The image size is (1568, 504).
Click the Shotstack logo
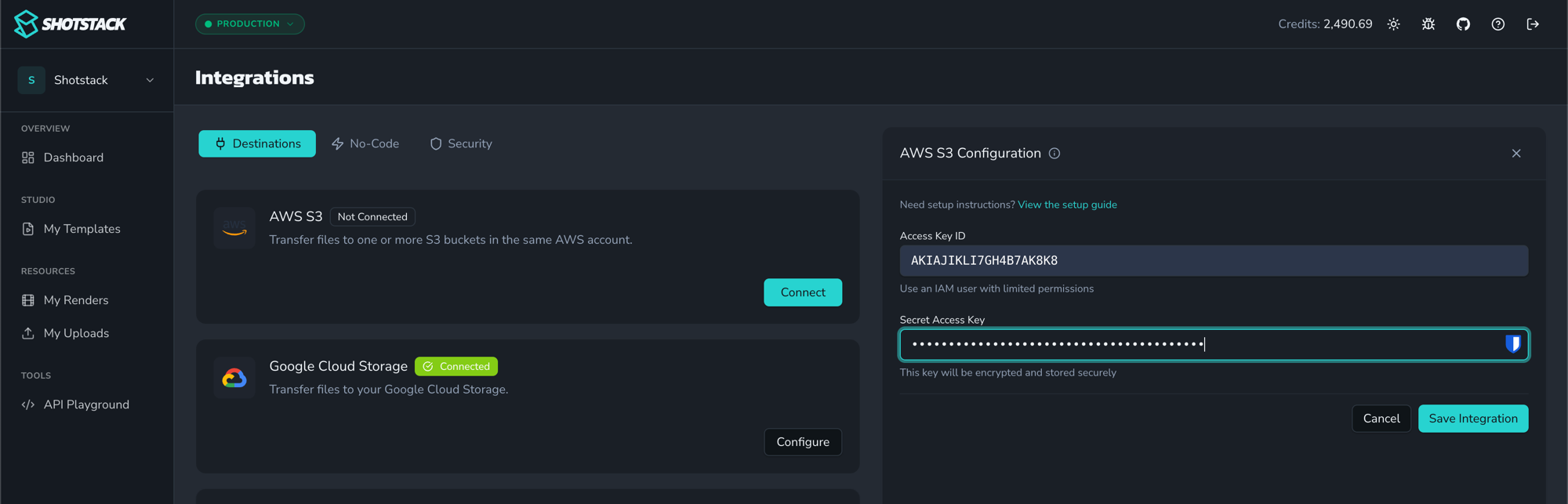(x=70, y=24)
